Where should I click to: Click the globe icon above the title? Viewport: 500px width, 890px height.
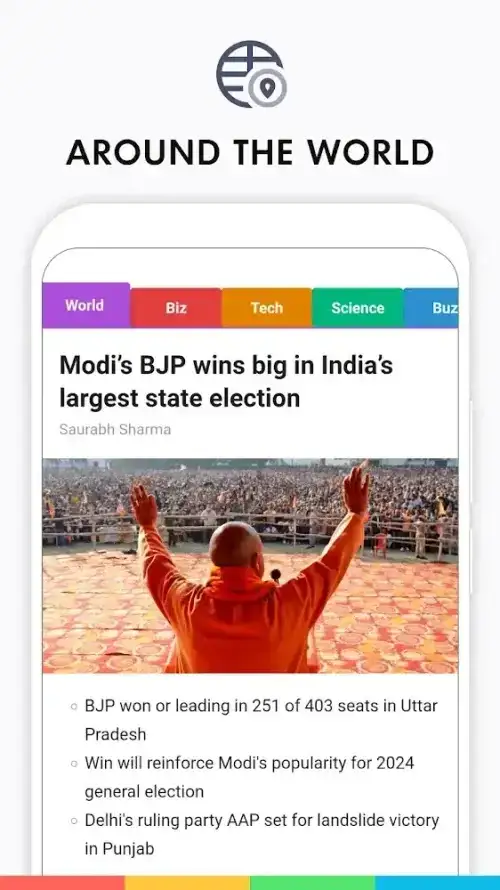pyautogui.click(x=250, y=74)
